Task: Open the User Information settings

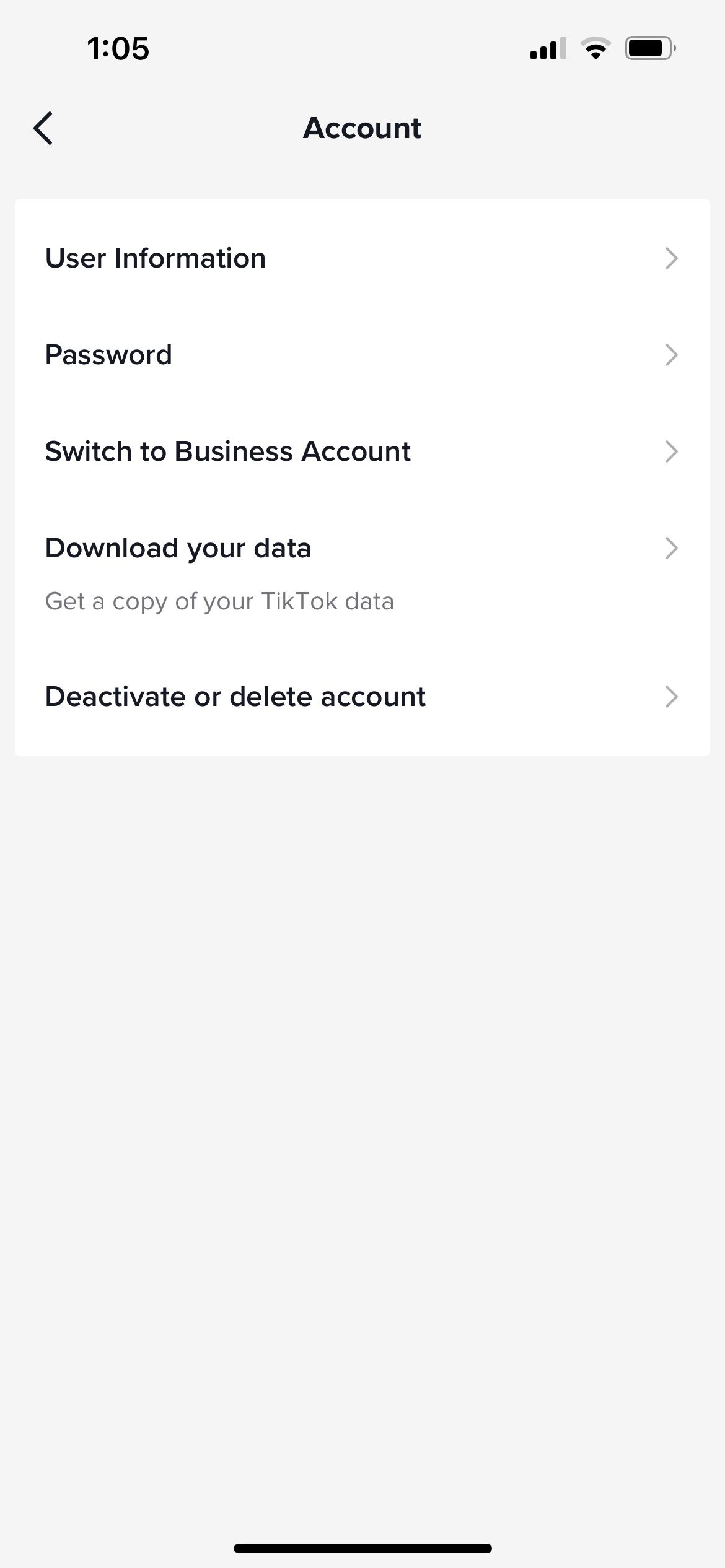Action: (156, 258)
